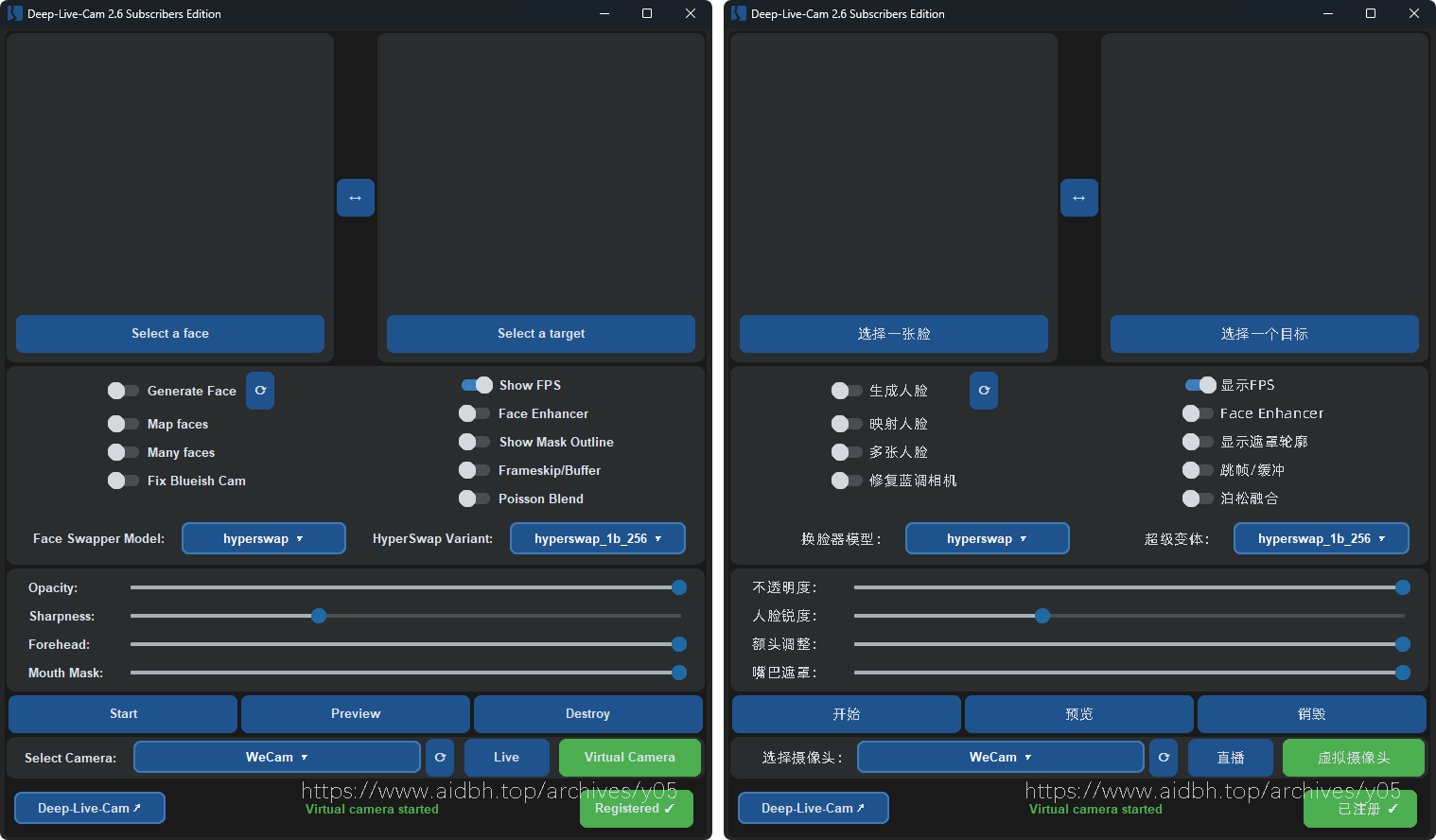The height and width of the screenshot is (840, 1436).
Task: Click swap arrows icon in English window
Action: (355, 198)
